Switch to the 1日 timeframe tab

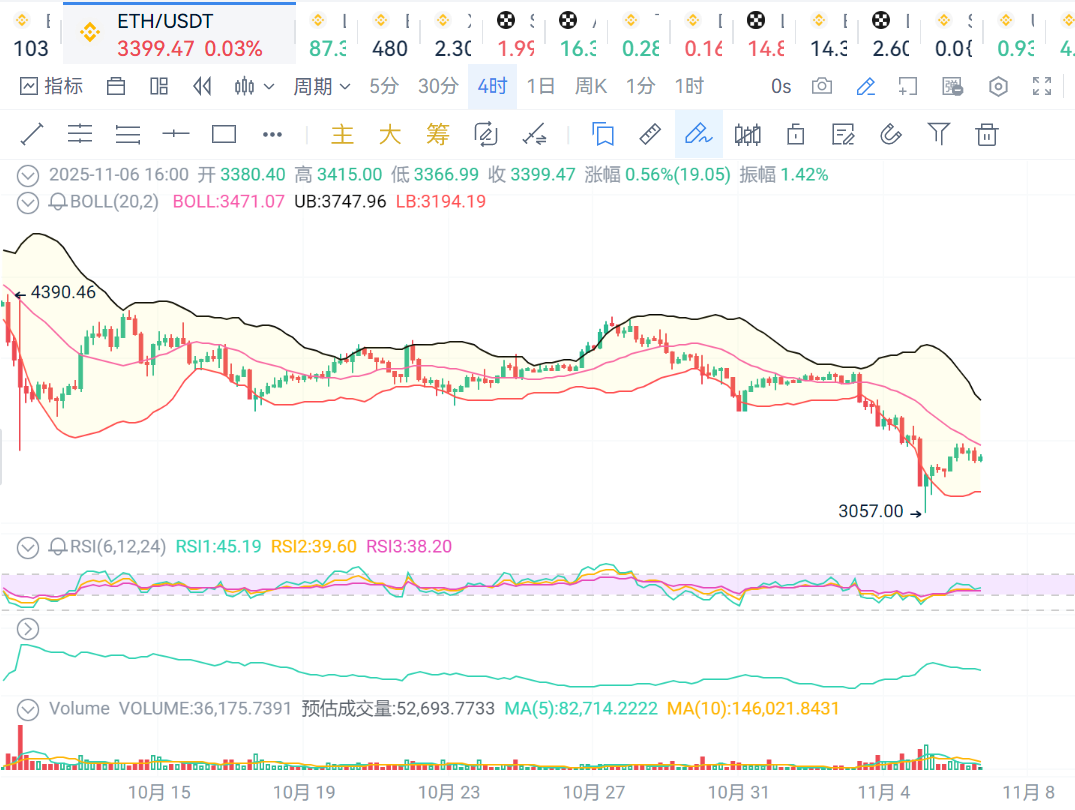[x=540, y=87]
